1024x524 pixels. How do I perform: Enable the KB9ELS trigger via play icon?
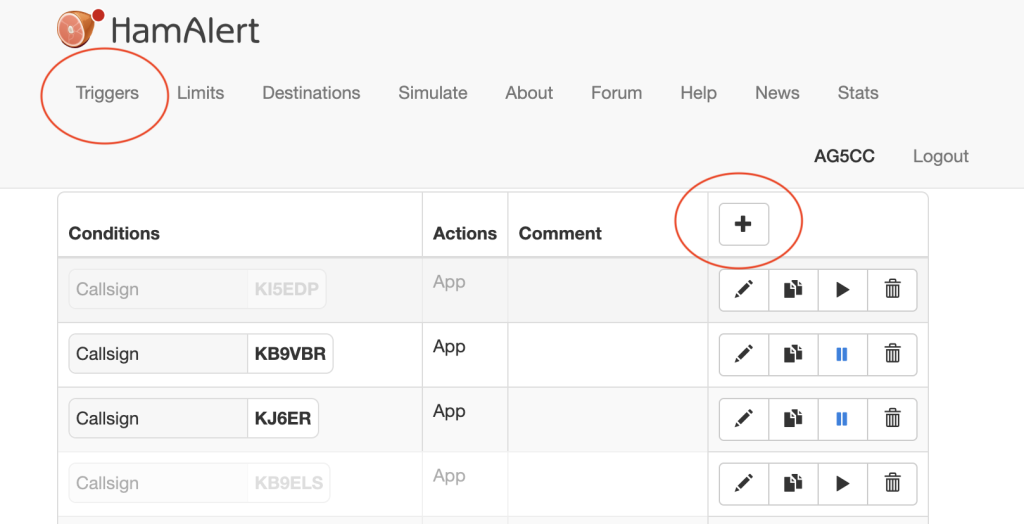[842, 484]
